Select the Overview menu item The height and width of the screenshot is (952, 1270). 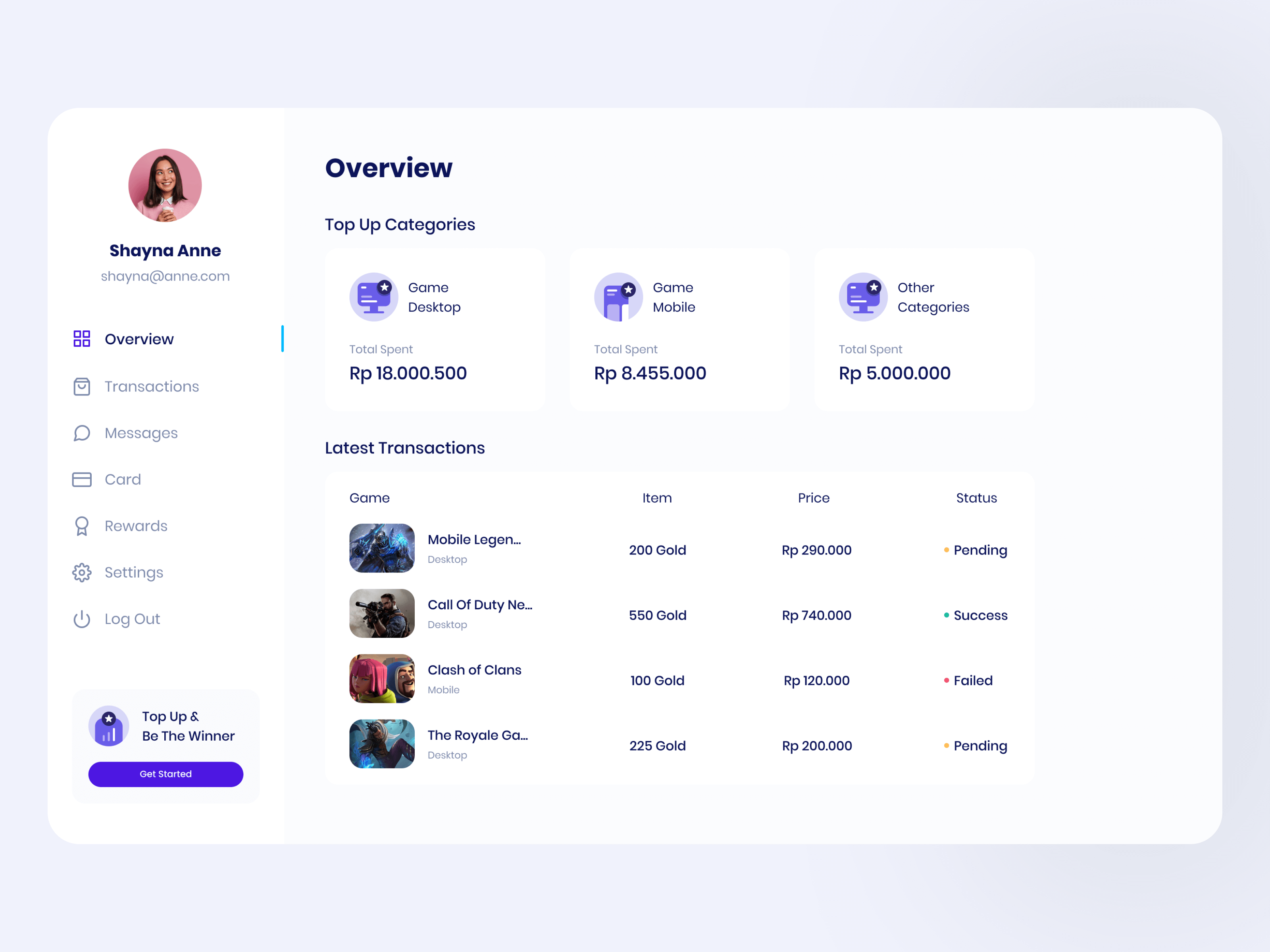pyautogui.click(x=139, y=339)
